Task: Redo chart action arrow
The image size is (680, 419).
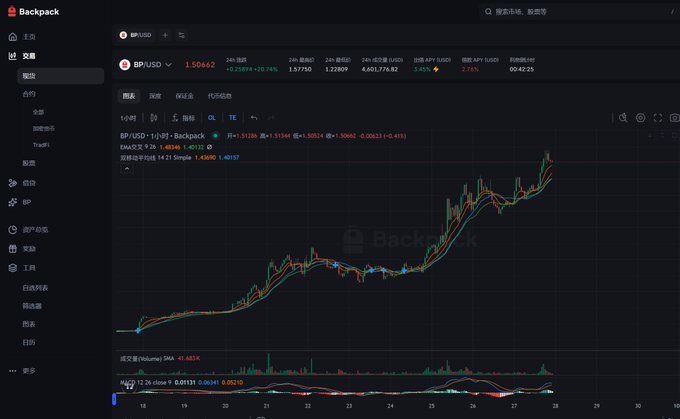Action: tap(271, 118)
